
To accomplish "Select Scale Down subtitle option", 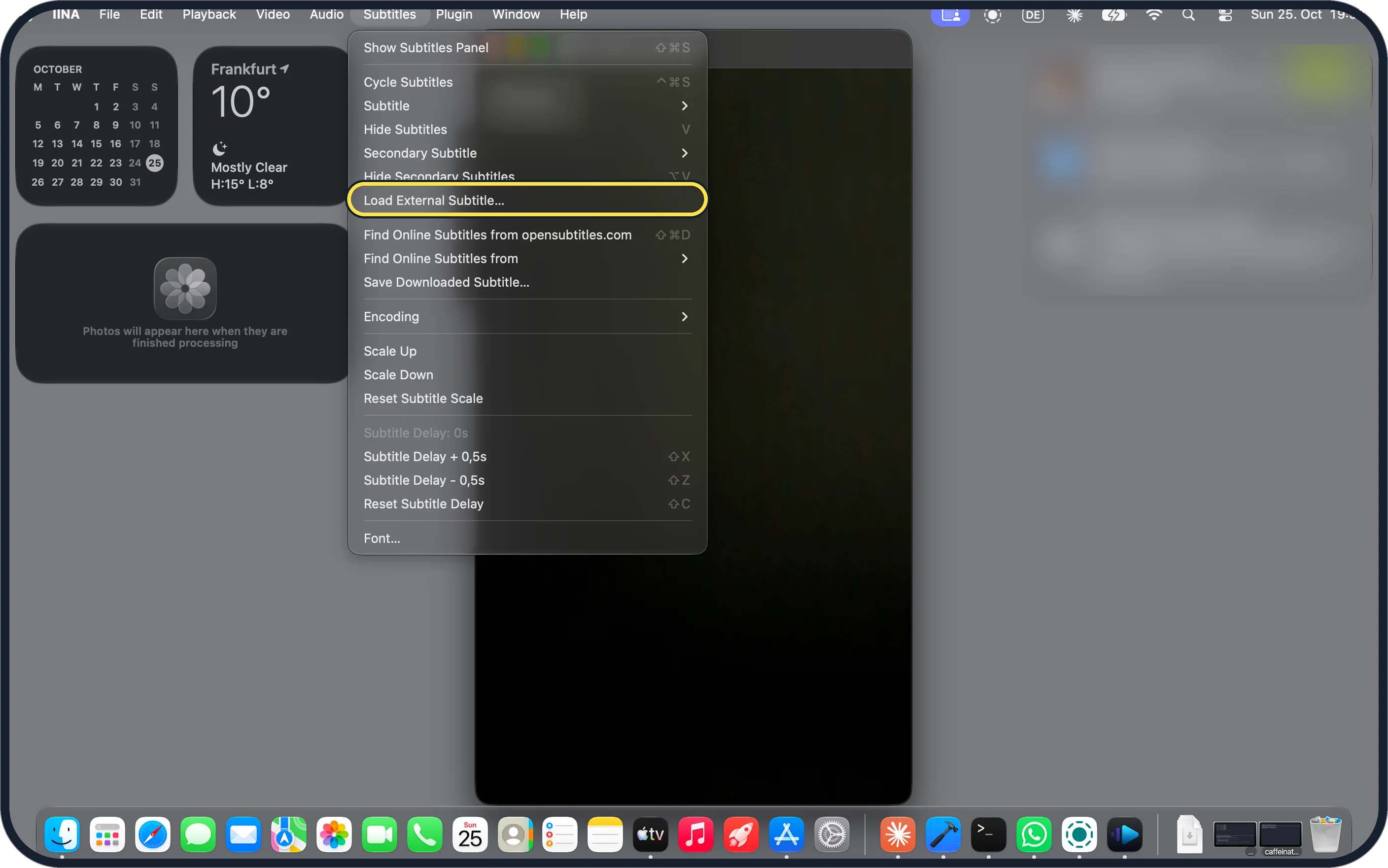I will pos(527,375).
